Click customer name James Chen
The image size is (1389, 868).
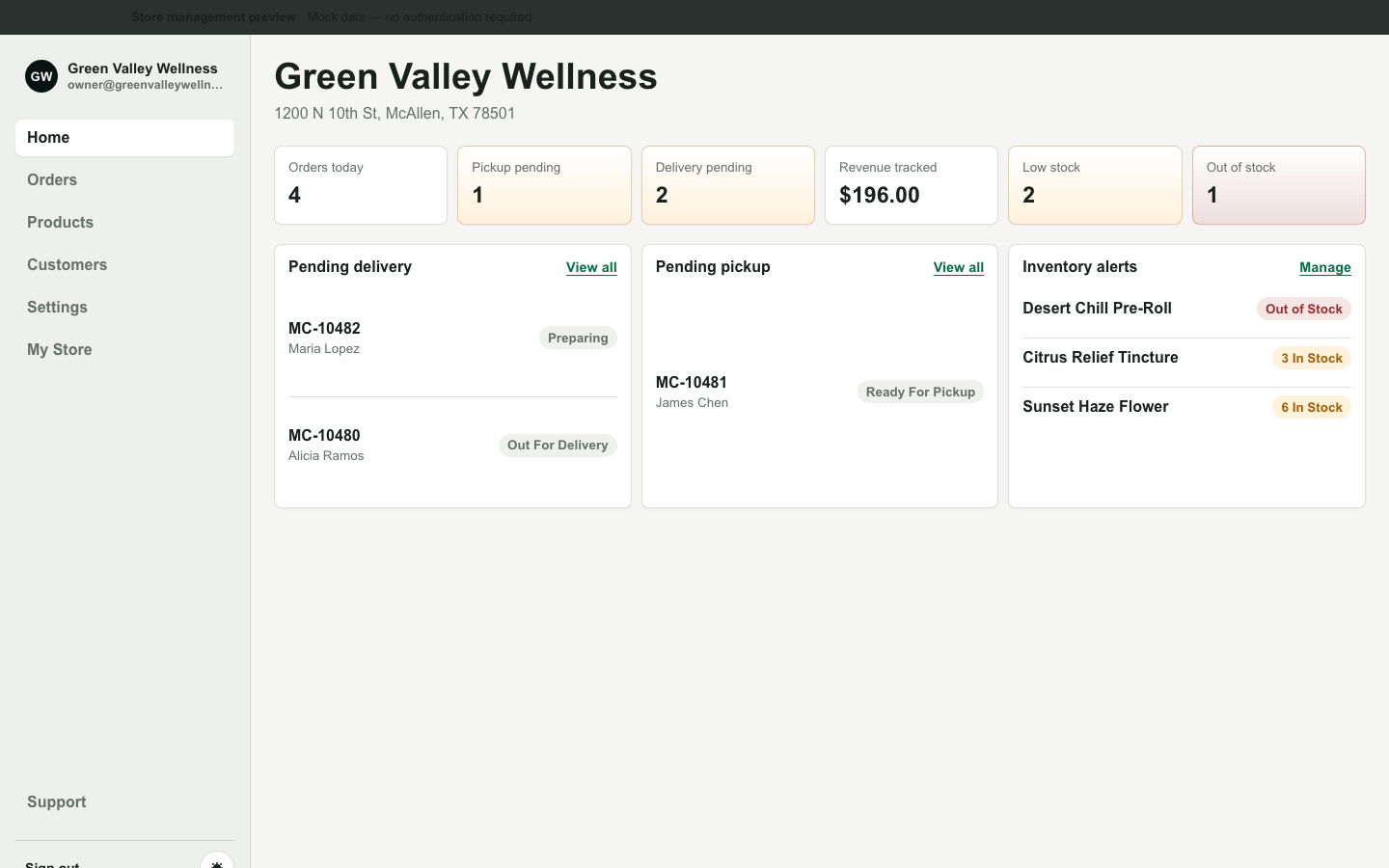point(692,403)
